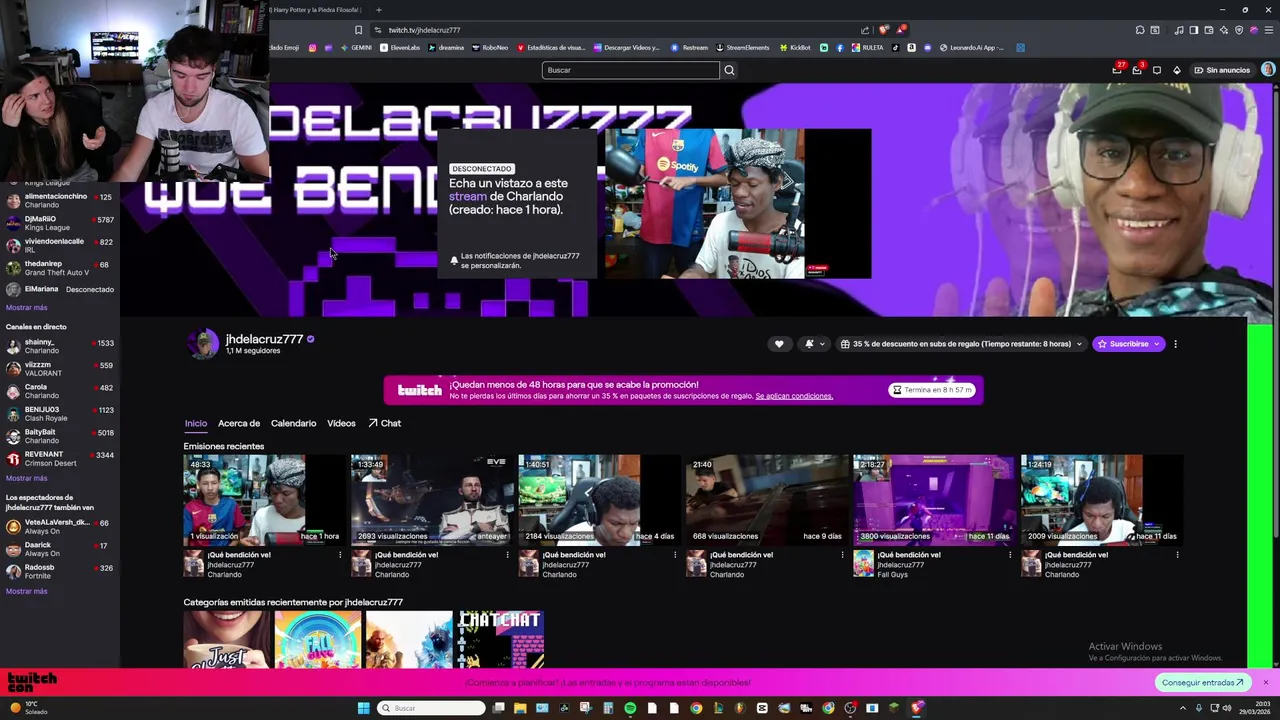The image size is (1280, 720).
Task: Click the Twitch logo in promo banner
Action: click(419, 390)
